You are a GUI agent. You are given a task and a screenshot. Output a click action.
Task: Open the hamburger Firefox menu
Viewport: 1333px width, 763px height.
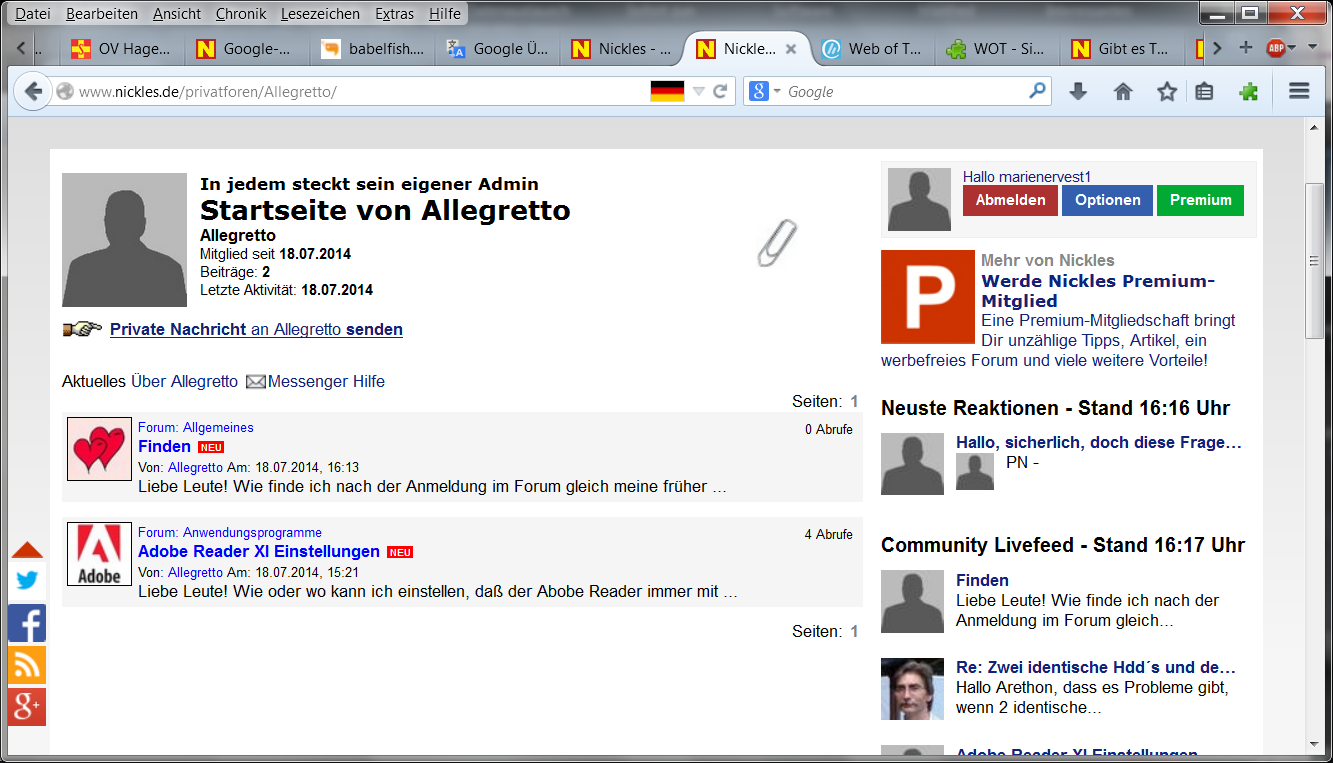(x=1299, y=92)
